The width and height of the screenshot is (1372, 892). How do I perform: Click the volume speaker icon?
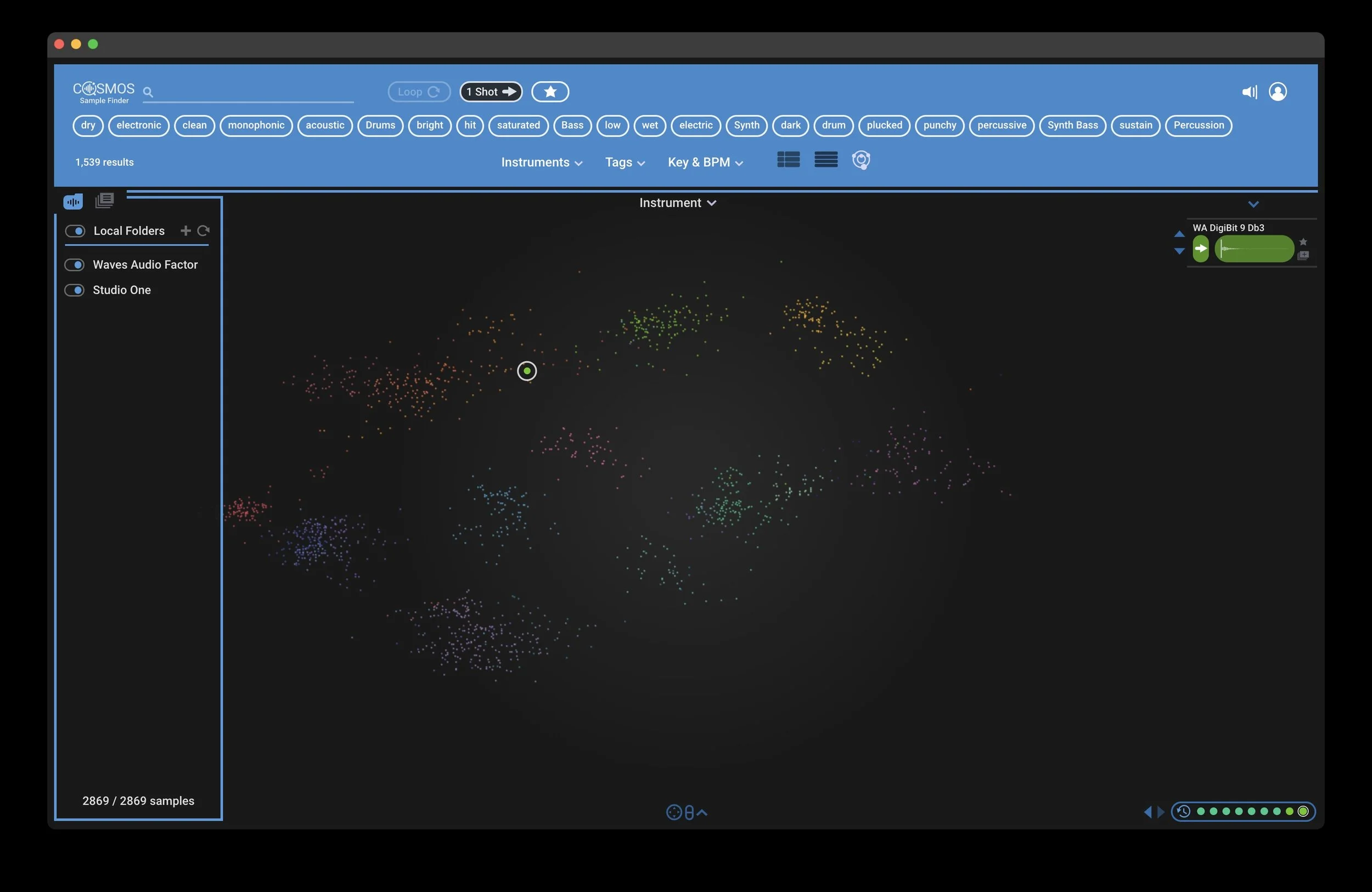(1249, 92)
